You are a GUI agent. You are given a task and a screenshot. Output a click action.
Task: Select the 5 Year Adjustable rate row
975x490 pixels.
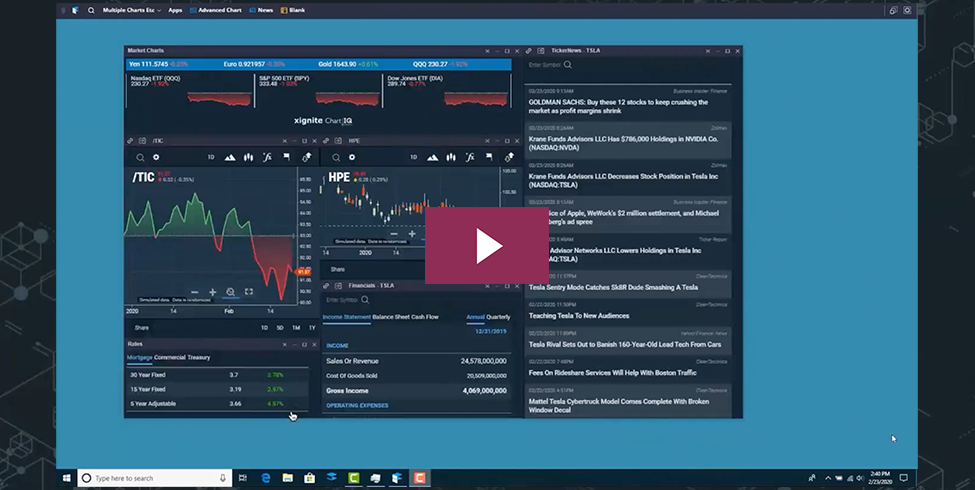(217, 404)
